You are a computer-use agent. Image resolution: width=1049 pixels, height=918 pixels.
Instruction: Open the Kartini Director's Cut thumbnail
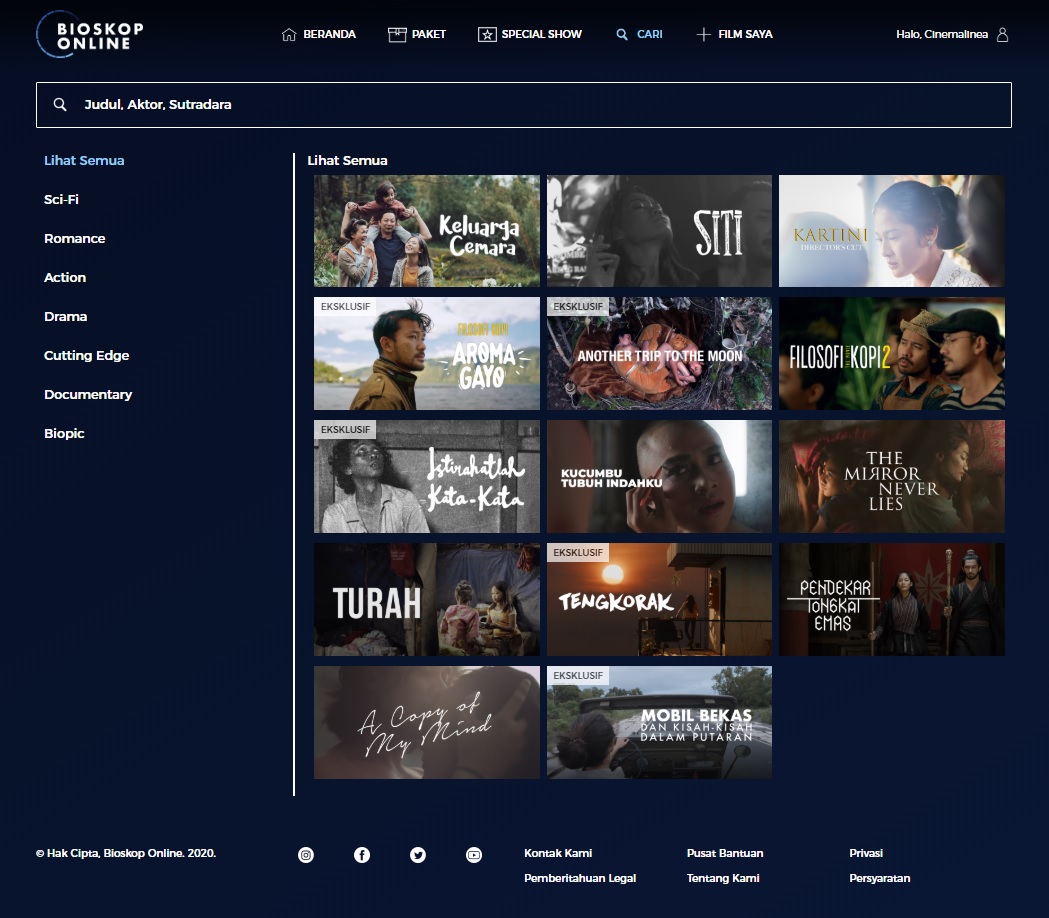[x=892, y=231]
